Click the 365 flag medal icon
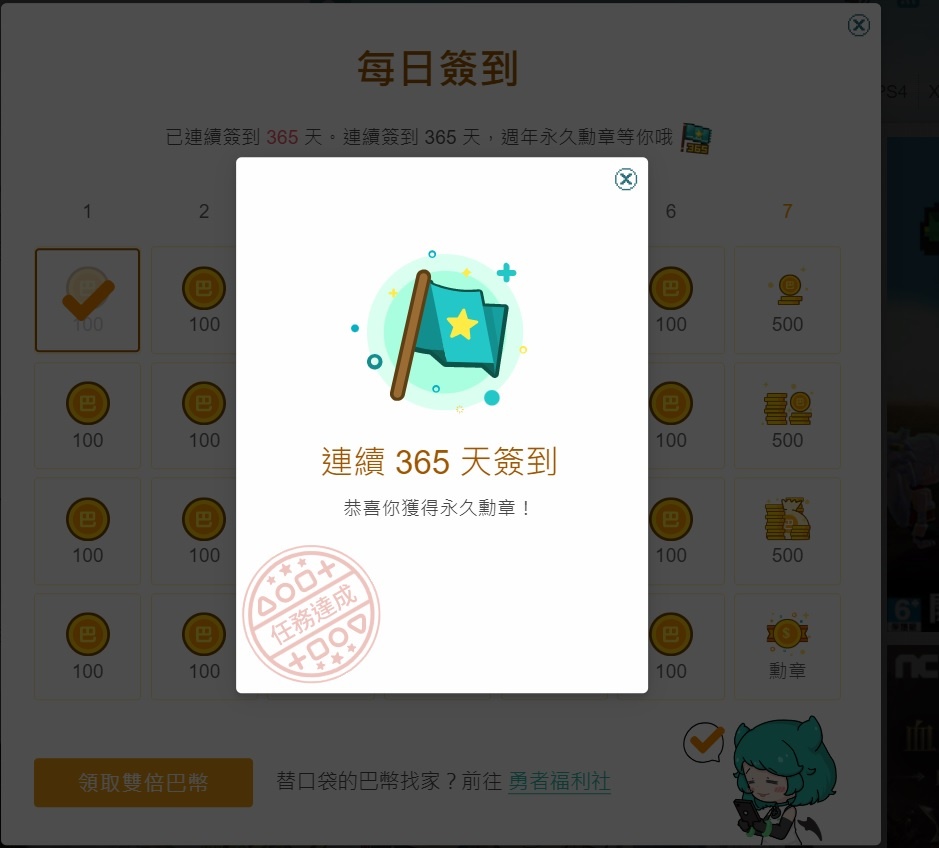This screenshot has height=848, width=939. point(695,139)
